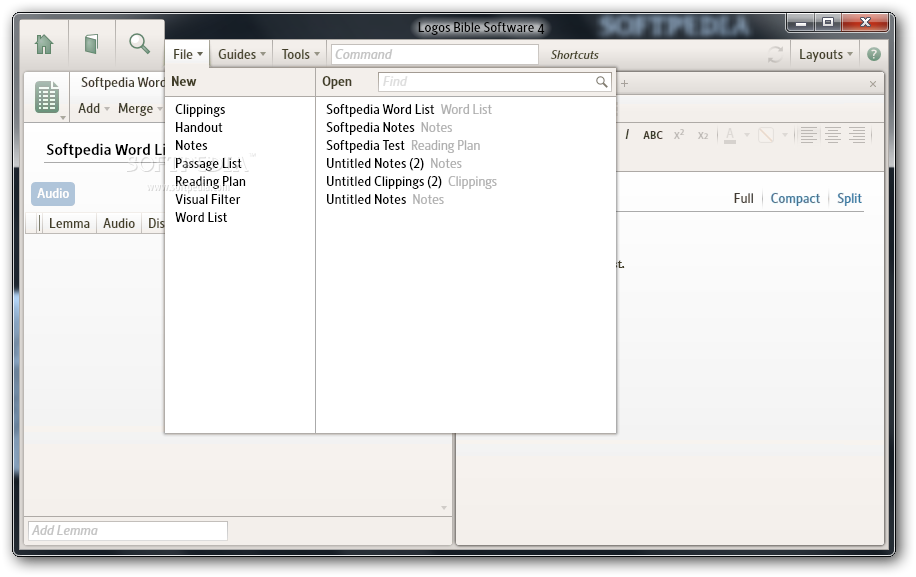Expand the Merge dropdown
The height and width of the screenshot is (577, 916).
coord(140,109)
